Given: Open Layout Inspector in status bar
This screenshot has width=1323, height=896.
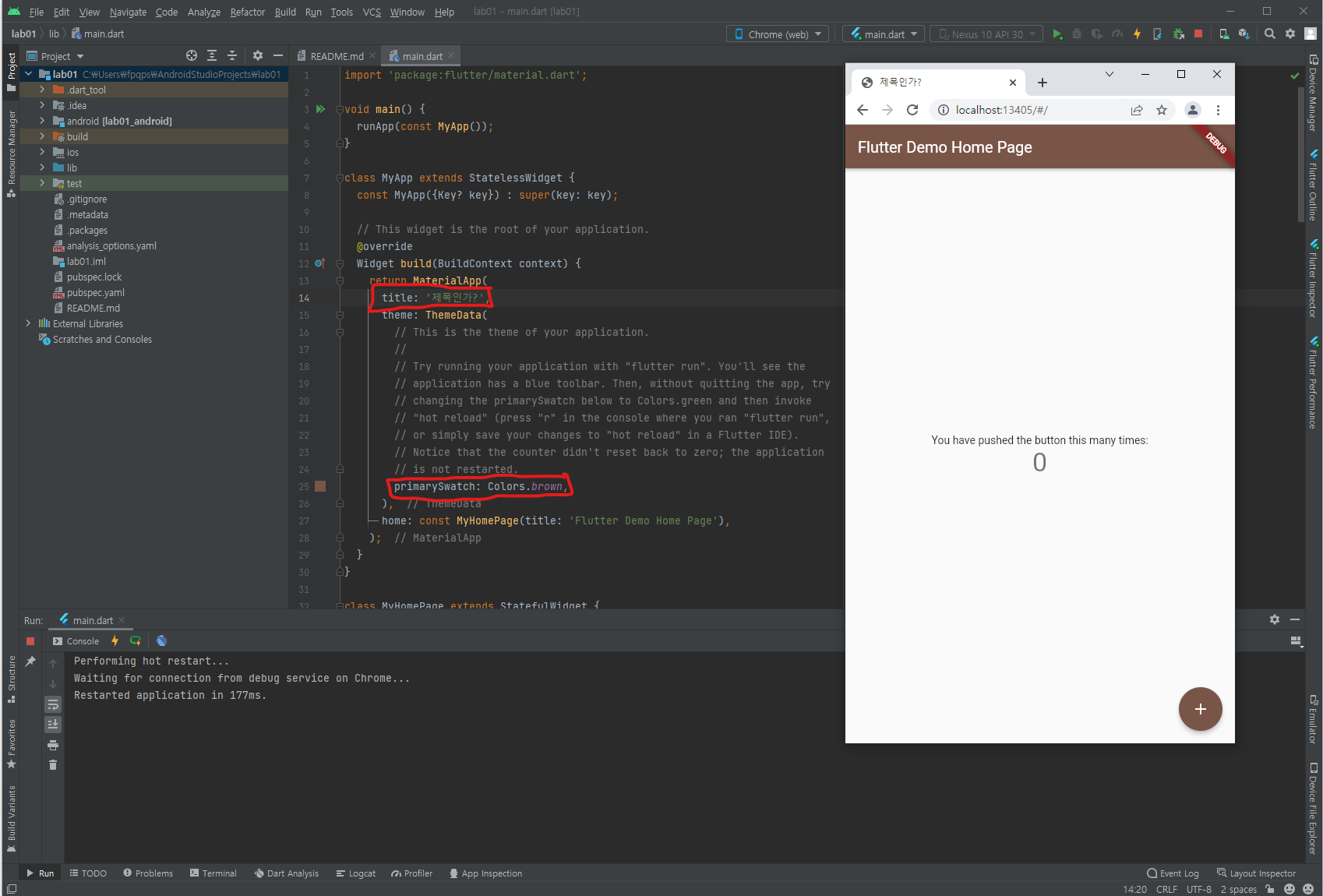Looking at the screenshot, I should coord(1256,873).
